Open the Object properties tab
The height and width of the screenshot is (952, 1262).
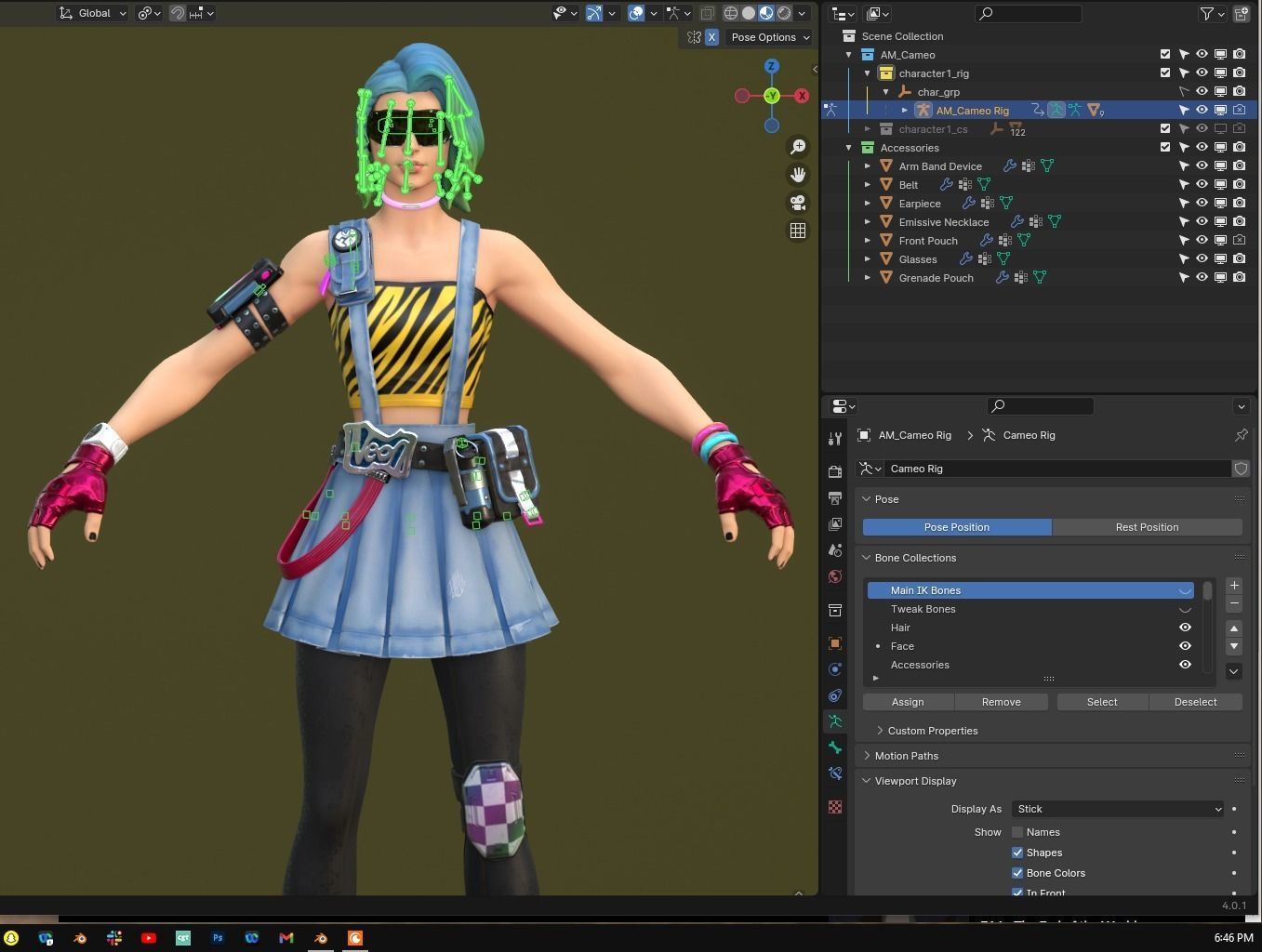coord(835,643)
